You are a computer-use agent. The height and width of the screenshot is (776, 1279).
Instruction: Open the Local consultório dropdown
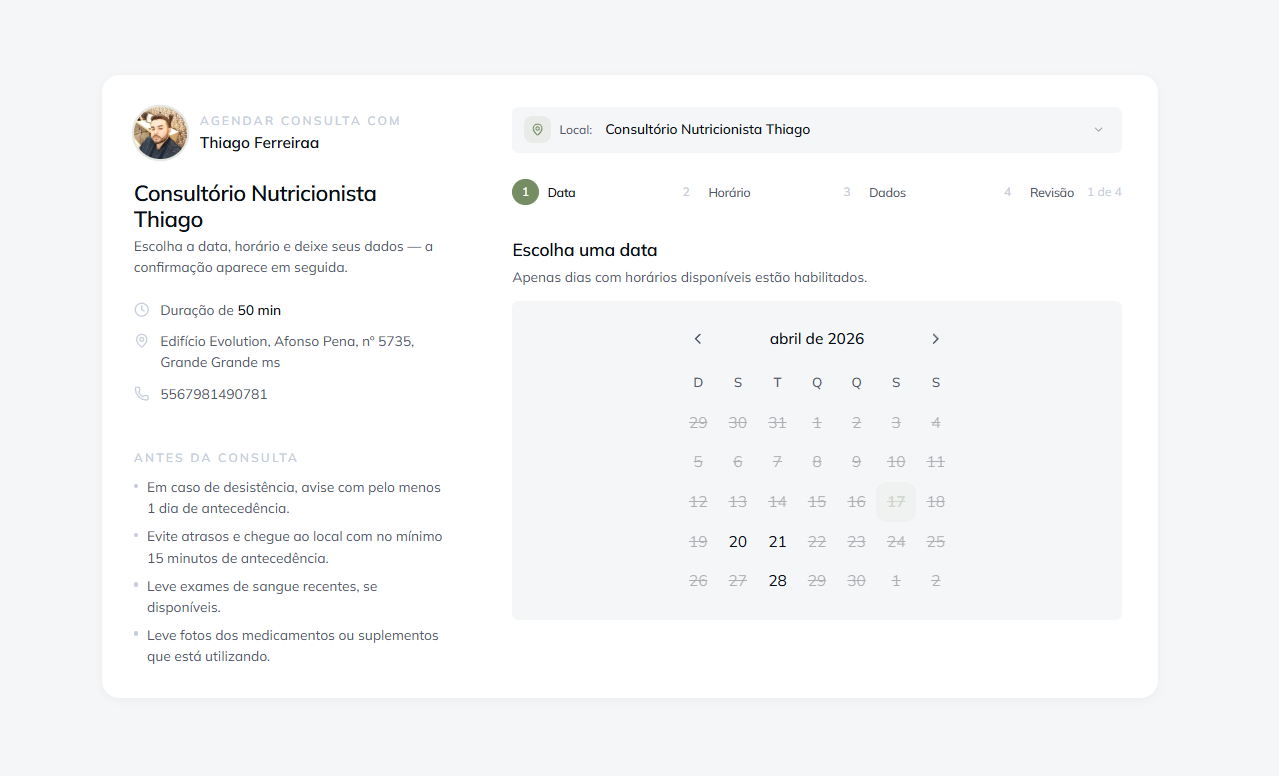click(x=816, y=130)
